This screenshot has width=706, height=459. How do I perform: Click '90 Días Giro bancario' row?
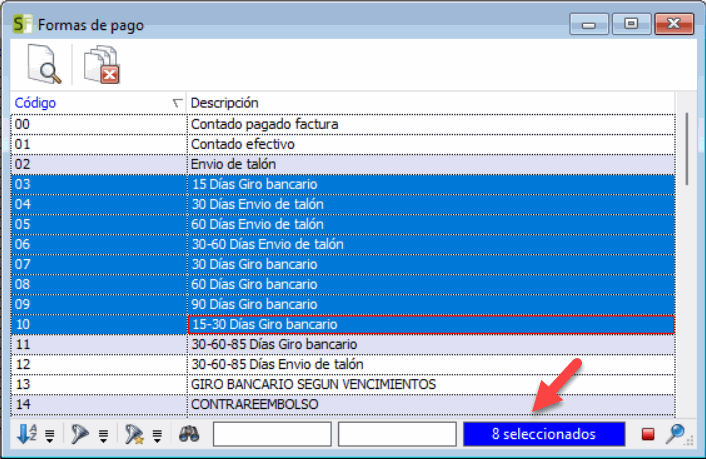click(343, 304)
